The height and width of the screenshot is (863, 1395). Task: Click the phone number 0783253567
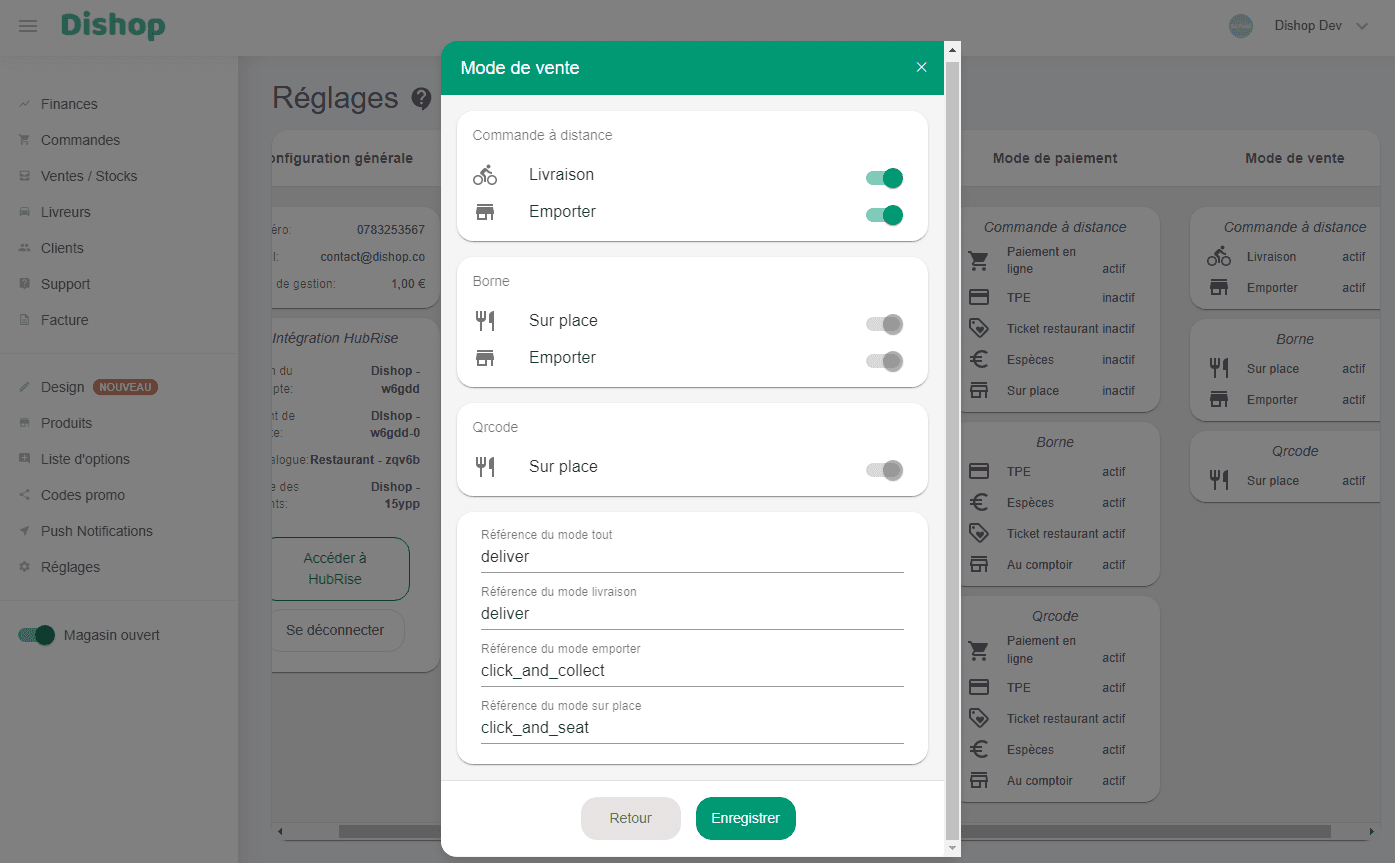point(391,230)
